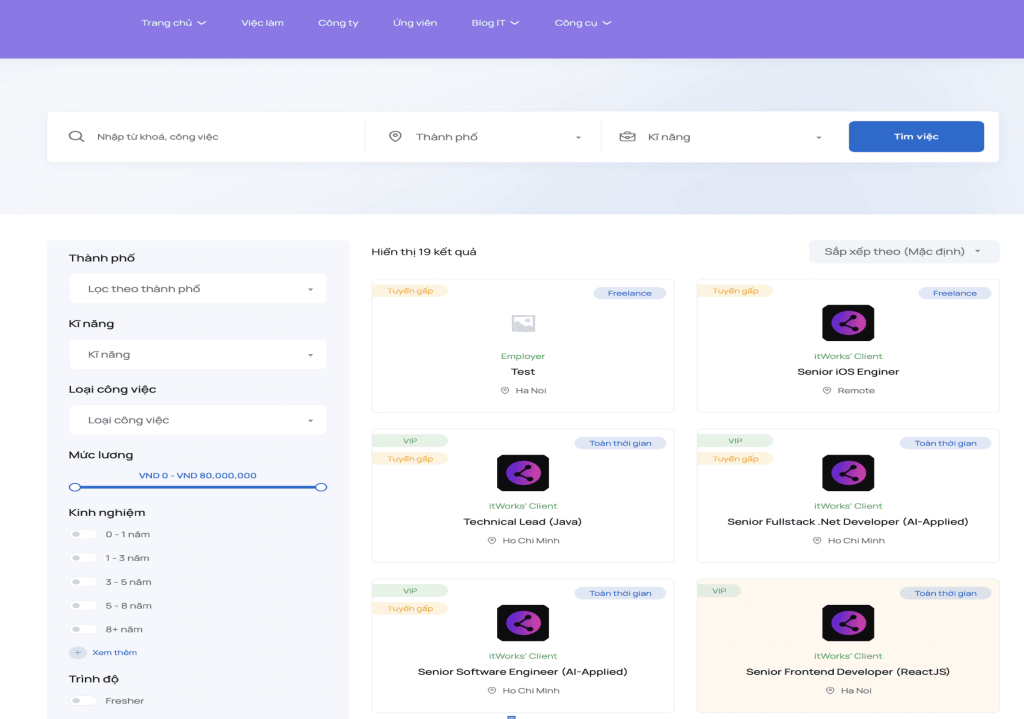This screenshot has width=1024, height=719.
Task: Open the Senior iOS Enginer job title
Action: (x=848, y=372)
